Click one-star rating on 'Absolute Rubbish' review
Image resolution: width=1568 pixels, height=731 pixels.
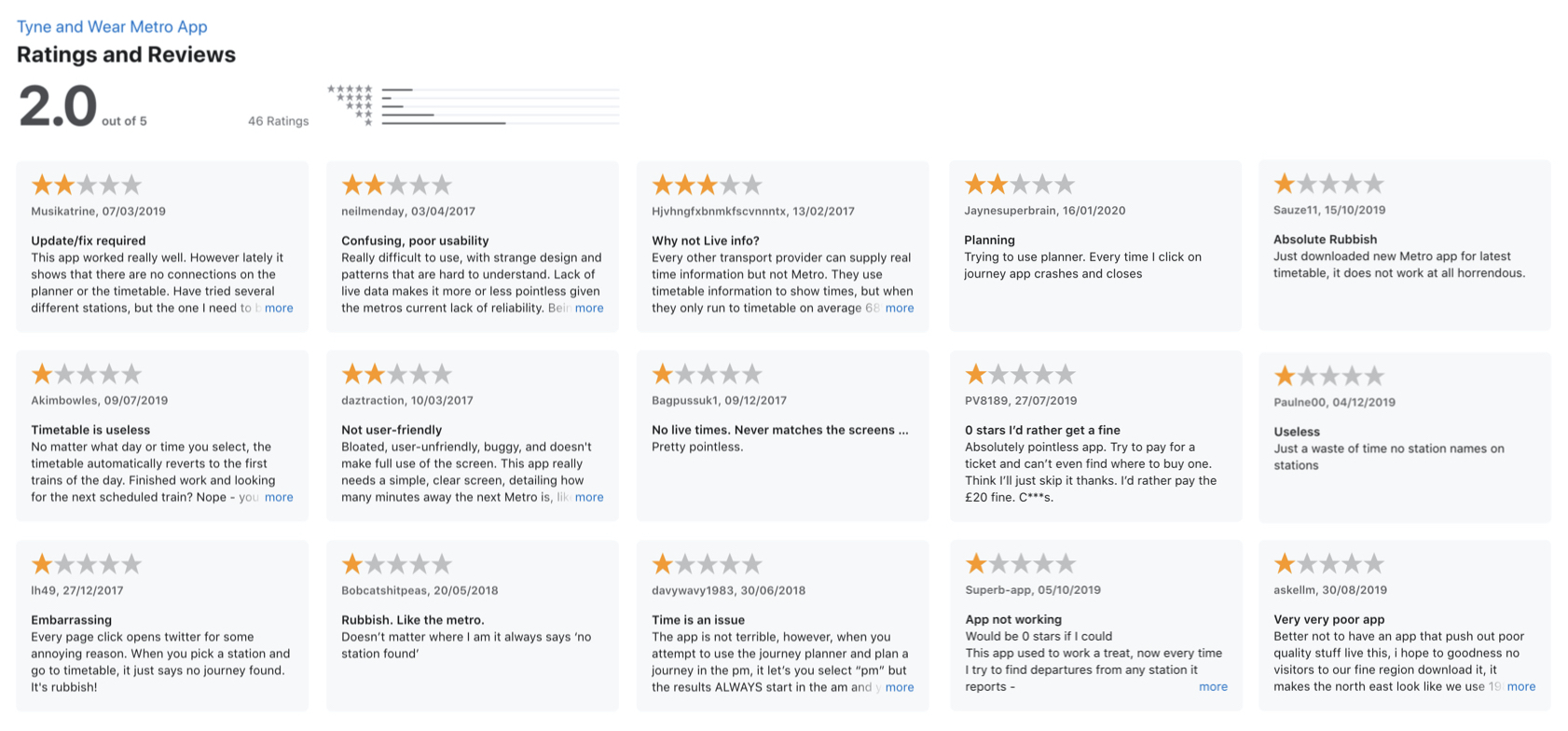[x=1328, y=184]
